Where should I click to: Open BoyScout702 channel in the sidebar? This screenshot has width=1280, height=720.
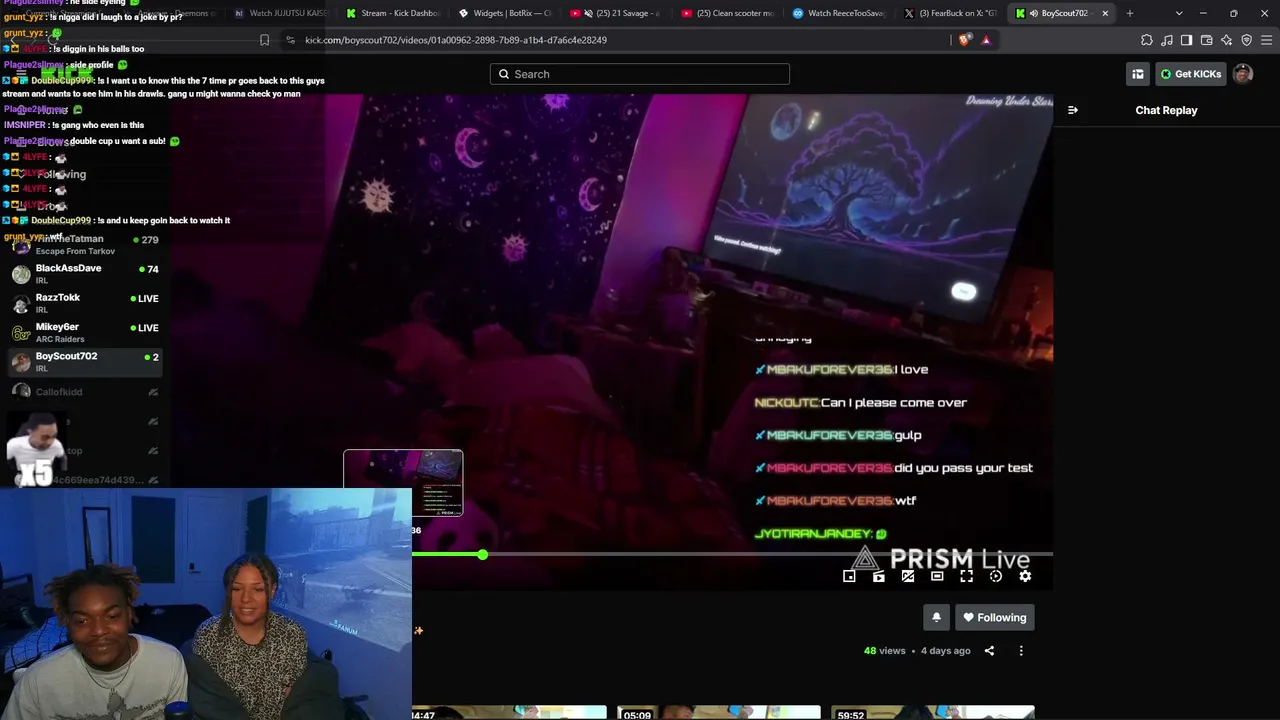pos(83,361)
